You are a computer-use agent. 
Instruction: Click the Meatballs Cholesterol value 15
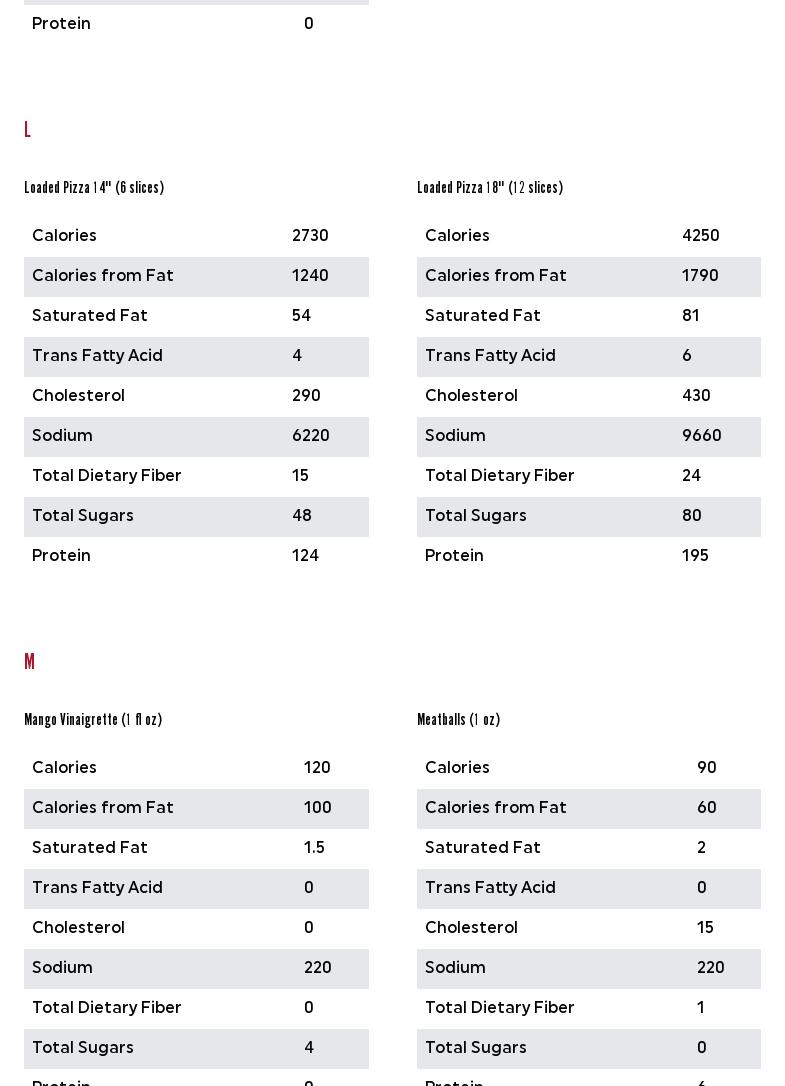coord(705,928)
